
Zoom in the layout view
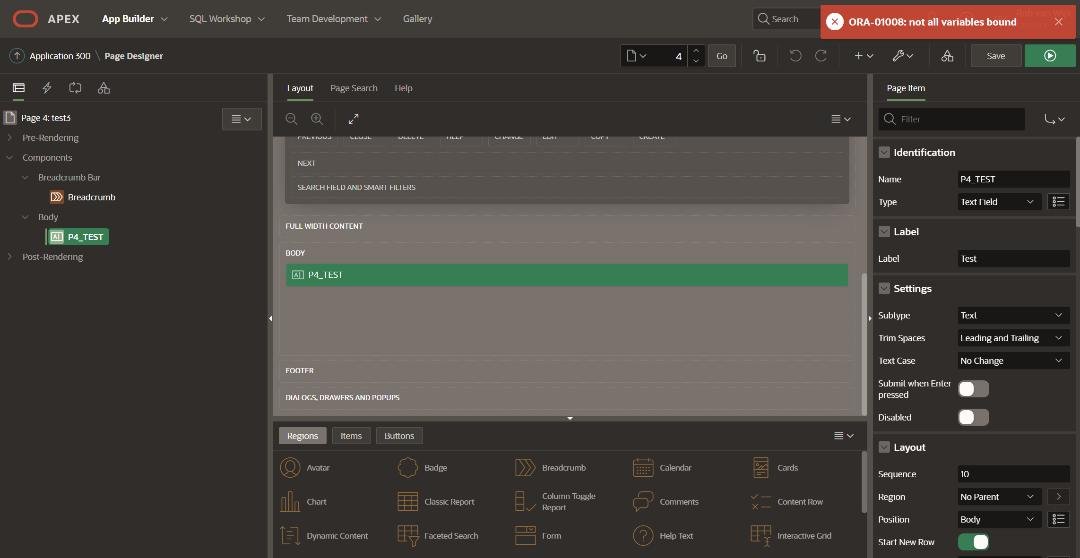(317, 118)
